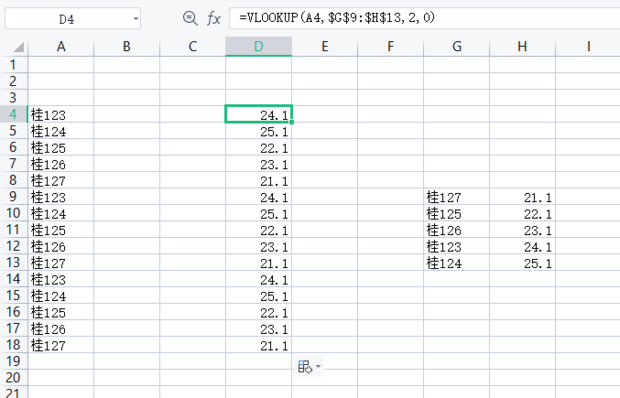Click cell D8 showing 21.1

[x=259, y=180]
